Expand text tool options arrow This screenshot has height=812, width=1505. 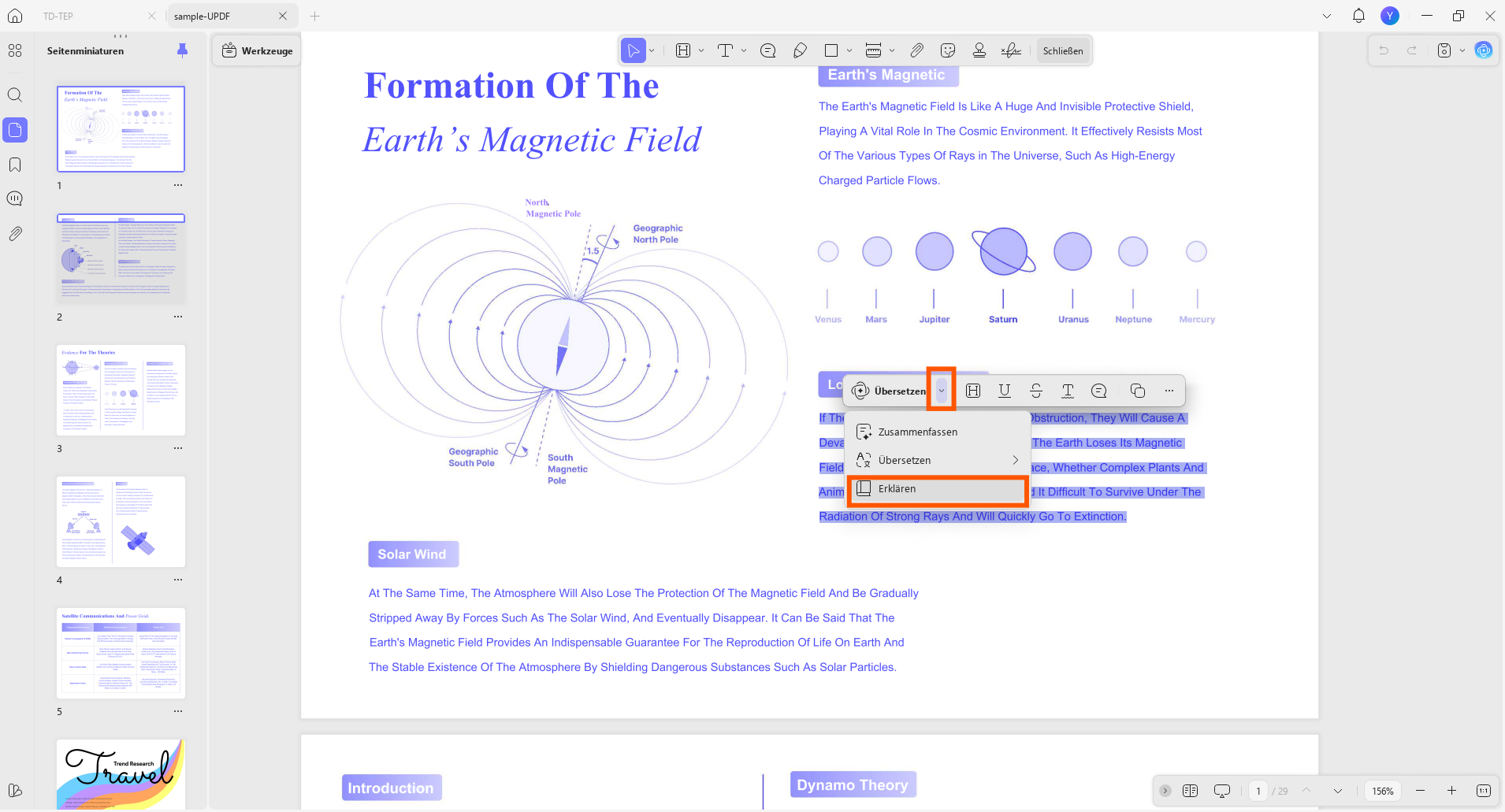pos(744,50)
